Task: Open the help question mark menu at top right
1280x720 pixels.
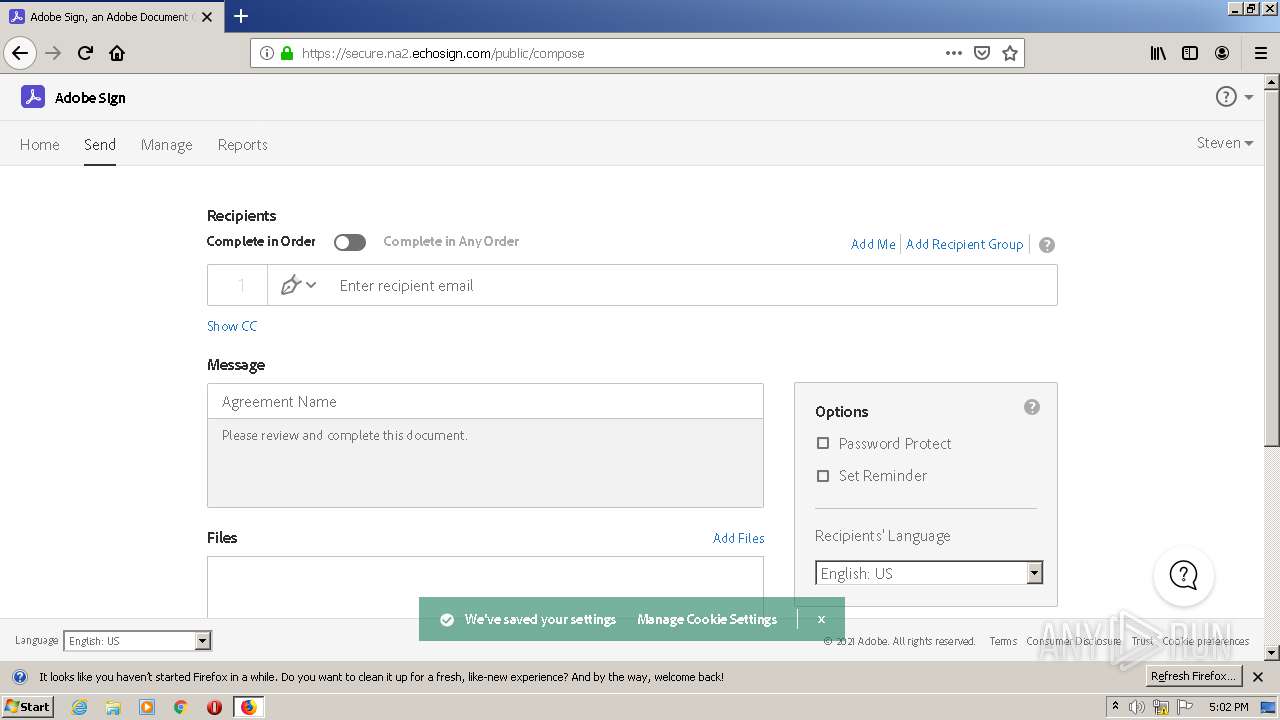Action: point(1226,97)
